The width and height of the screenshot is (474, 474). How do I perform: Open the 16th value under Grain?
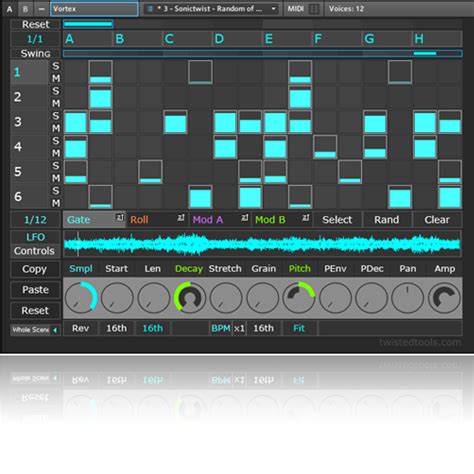263,328
